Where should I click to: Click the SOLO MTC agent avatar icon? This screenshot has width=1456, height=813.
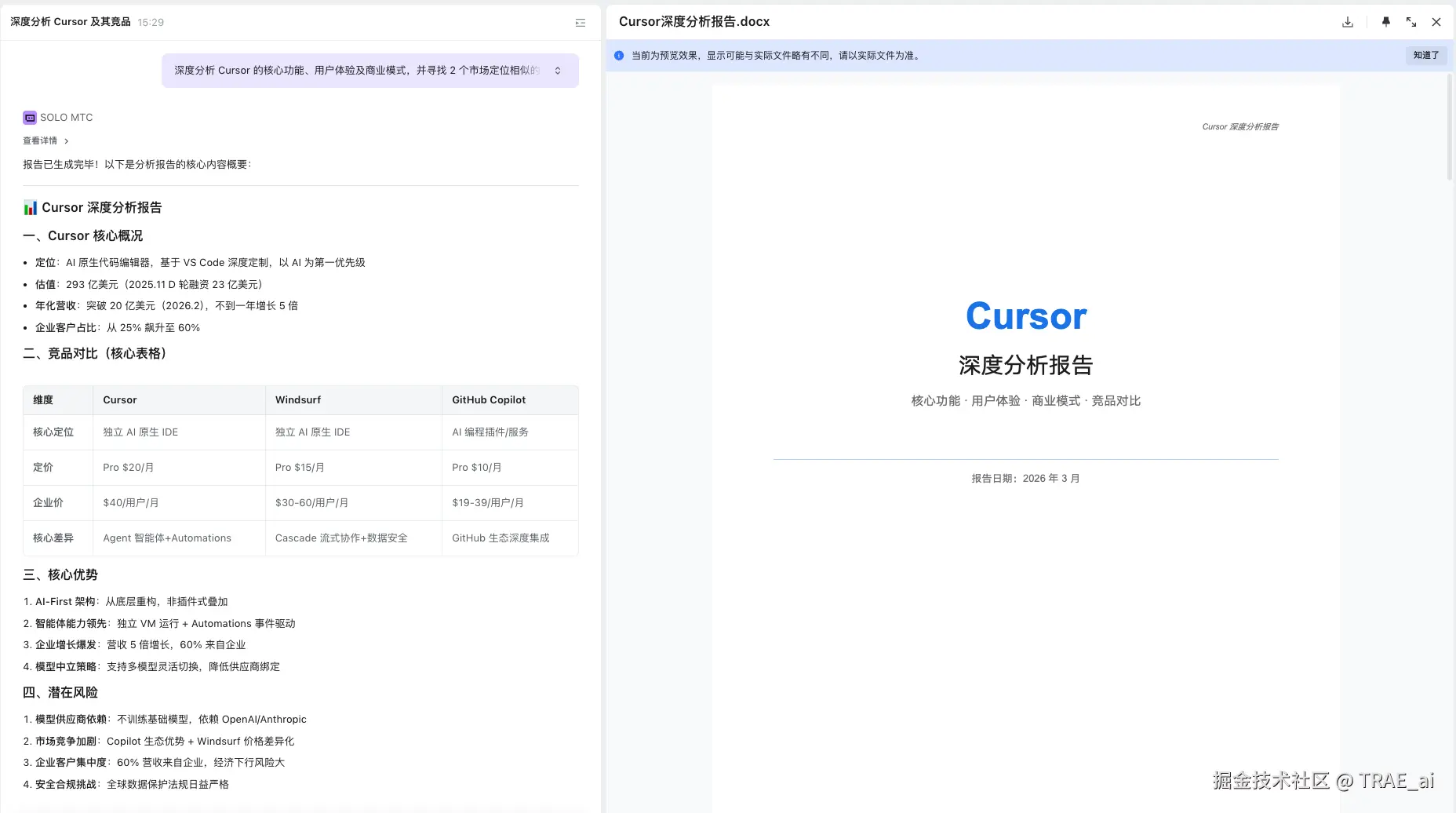(x=30, y=118)
